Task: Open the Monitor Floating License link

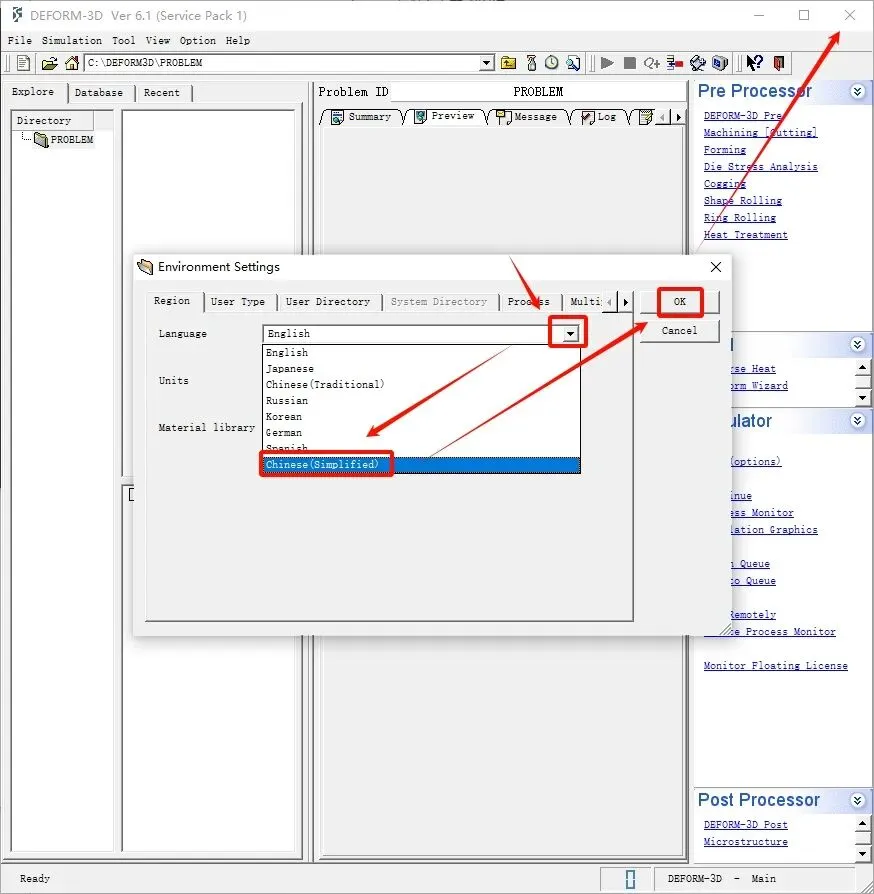Action: point(775,666)
